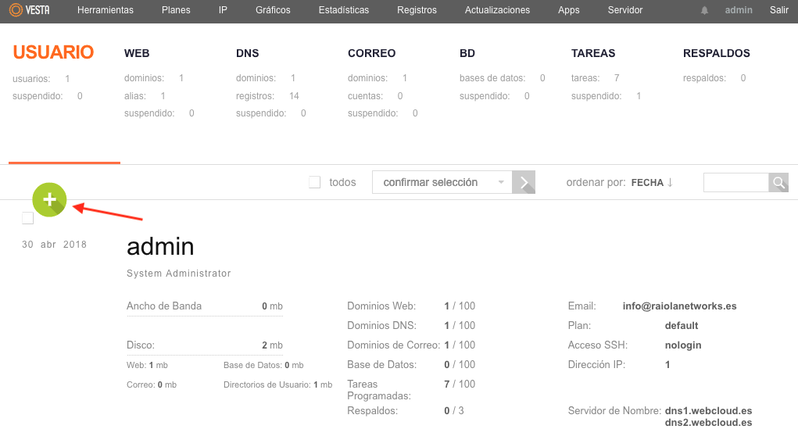Click Salir to log out
The image size is (798, 447).
[779, 10]
